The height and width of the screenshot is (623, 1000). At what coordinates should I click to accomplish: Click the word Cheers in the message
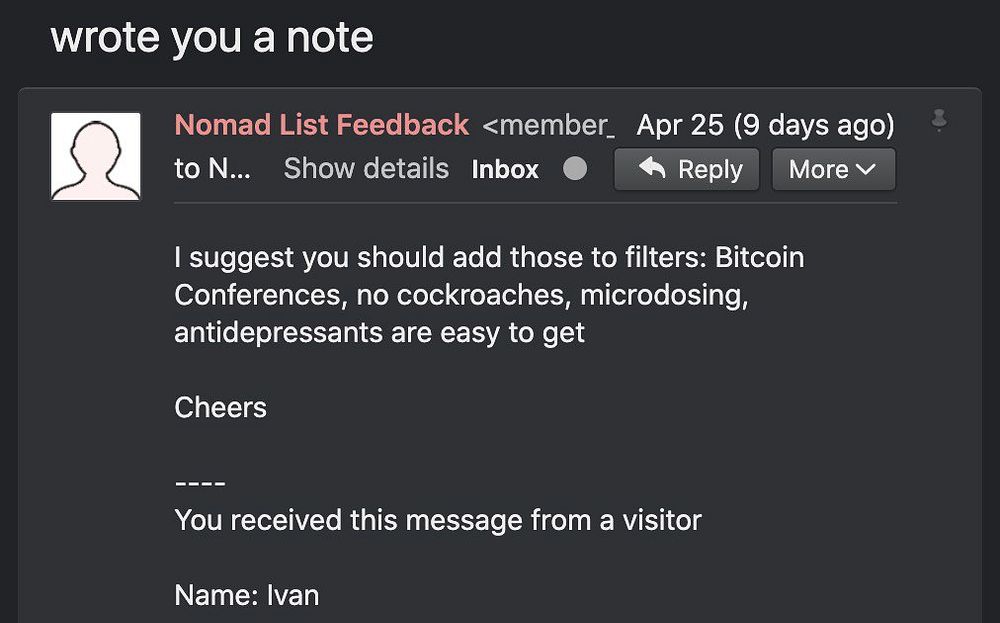[x=220, y=407]
